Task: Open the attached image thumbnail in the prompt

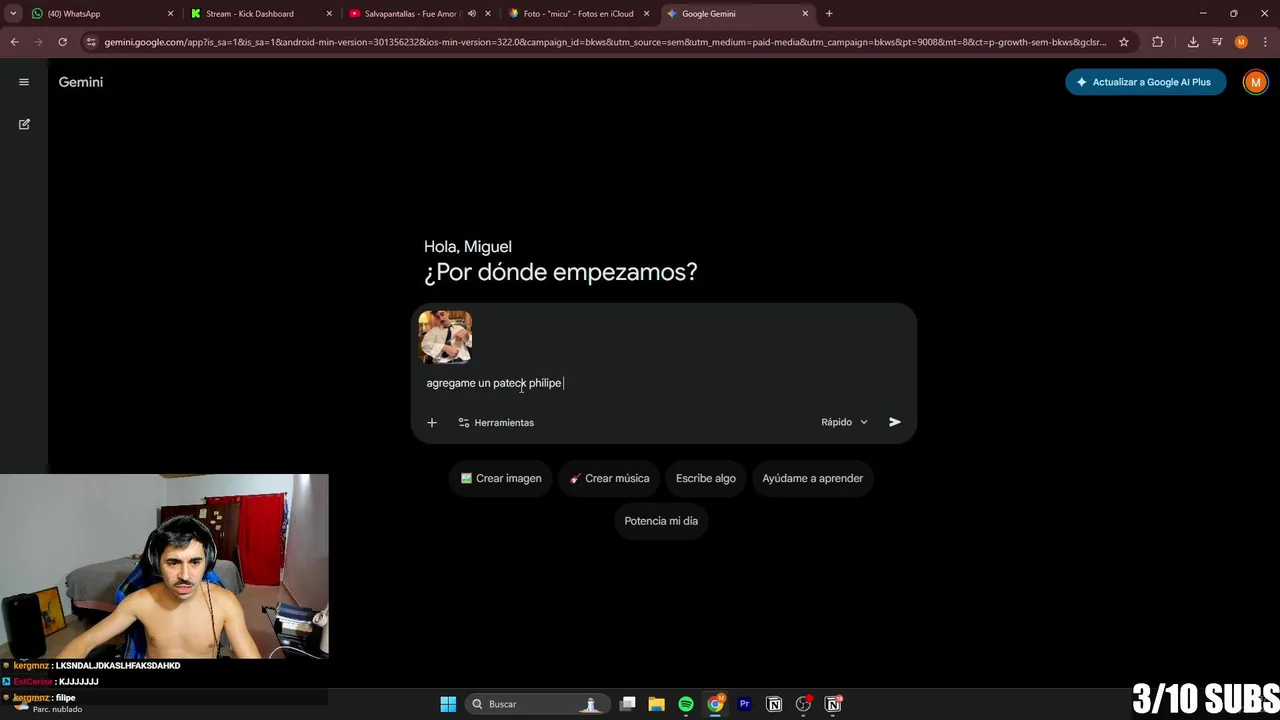Action: pyautogui.click(x=445, y=337)
